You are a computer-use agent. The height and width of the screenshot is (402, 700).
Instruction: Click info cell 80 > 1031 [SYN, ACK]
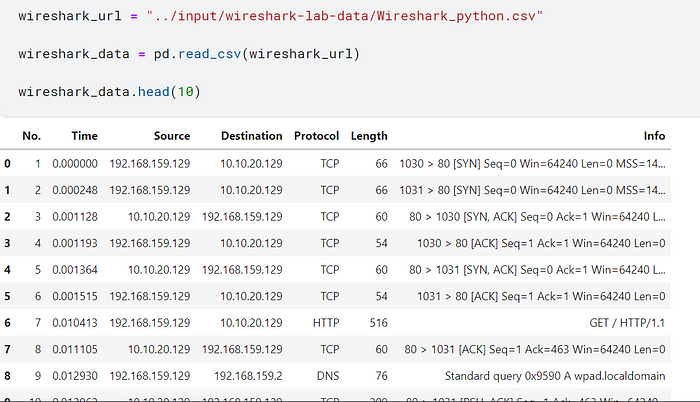tap(537, 270)
